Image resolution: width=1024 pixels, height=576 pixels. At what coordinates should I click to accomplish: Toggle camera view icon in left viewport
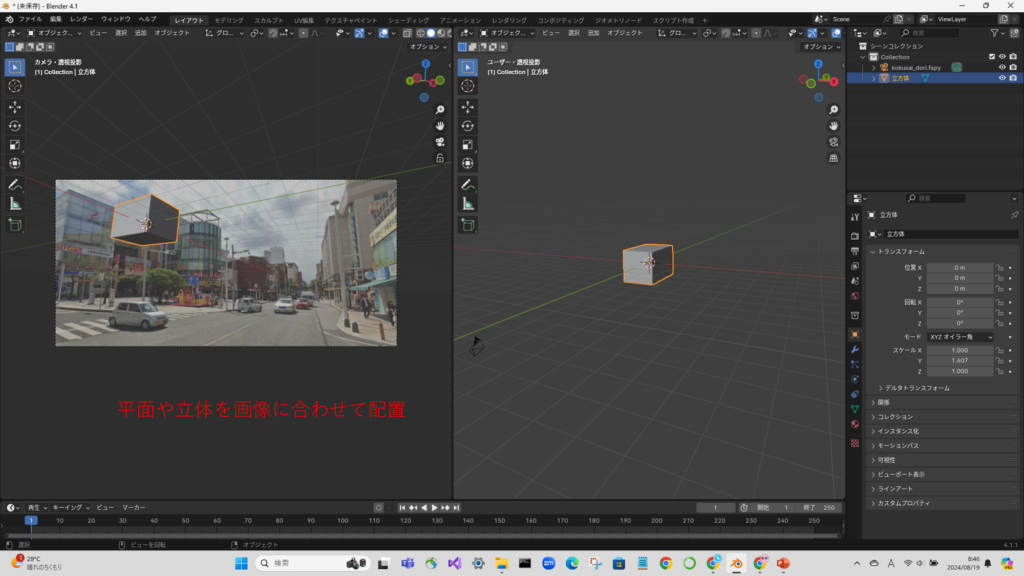pos(439,141)
